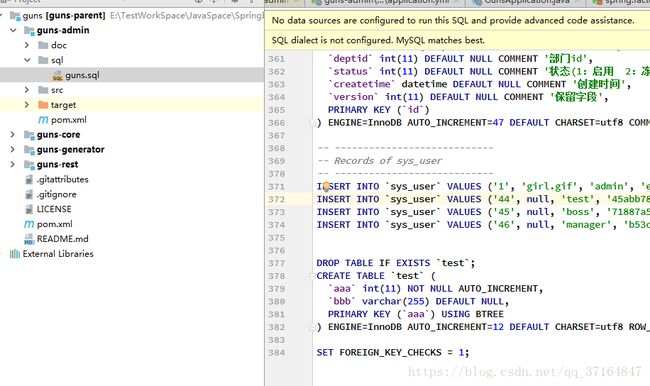This screenshot has width=650, height=386.
Task: Toggle fold marker at line 378
Action: pos(312,276)
